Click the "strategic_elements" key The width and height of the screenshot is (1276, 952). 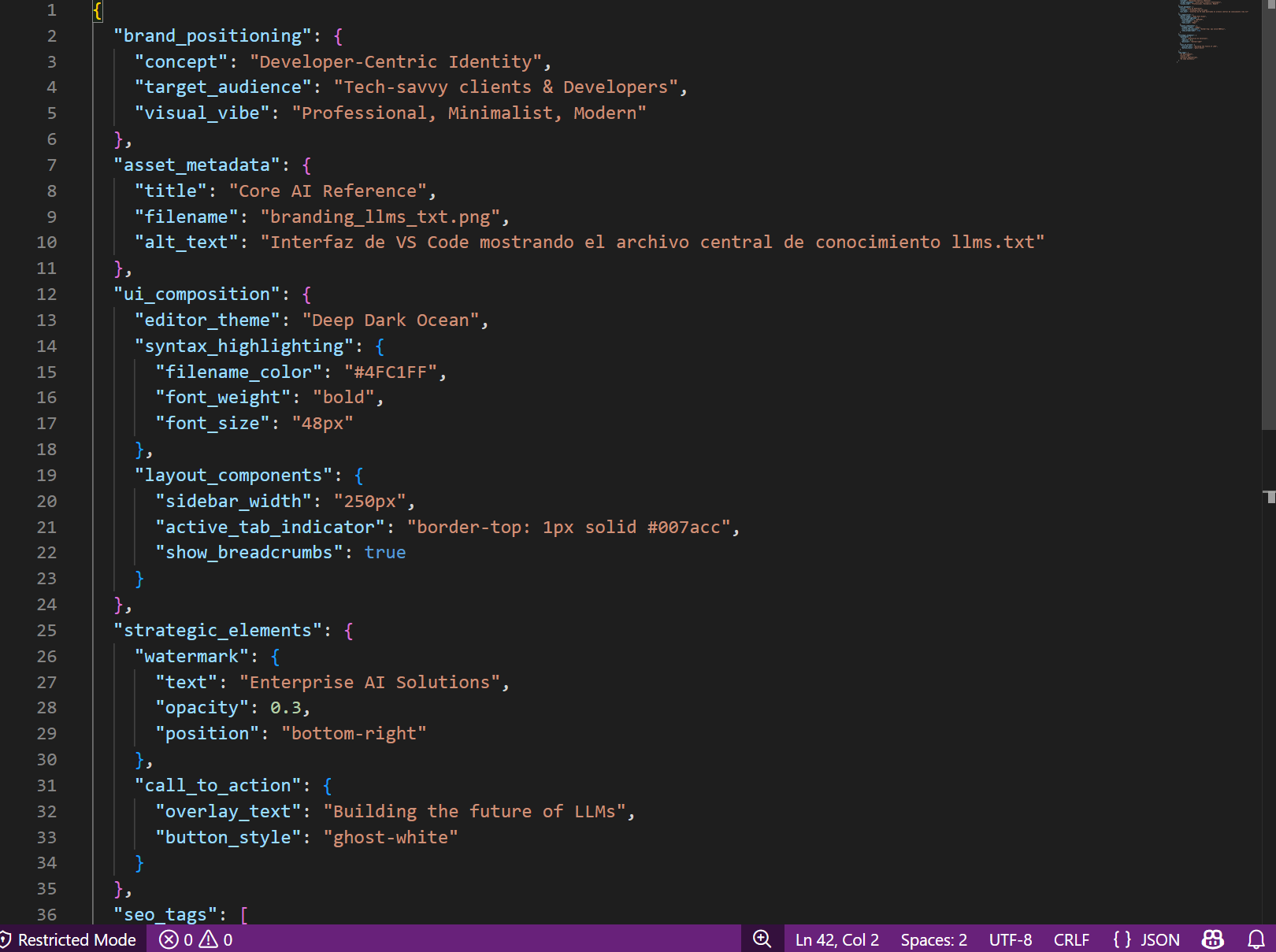[x=218, y=631]
